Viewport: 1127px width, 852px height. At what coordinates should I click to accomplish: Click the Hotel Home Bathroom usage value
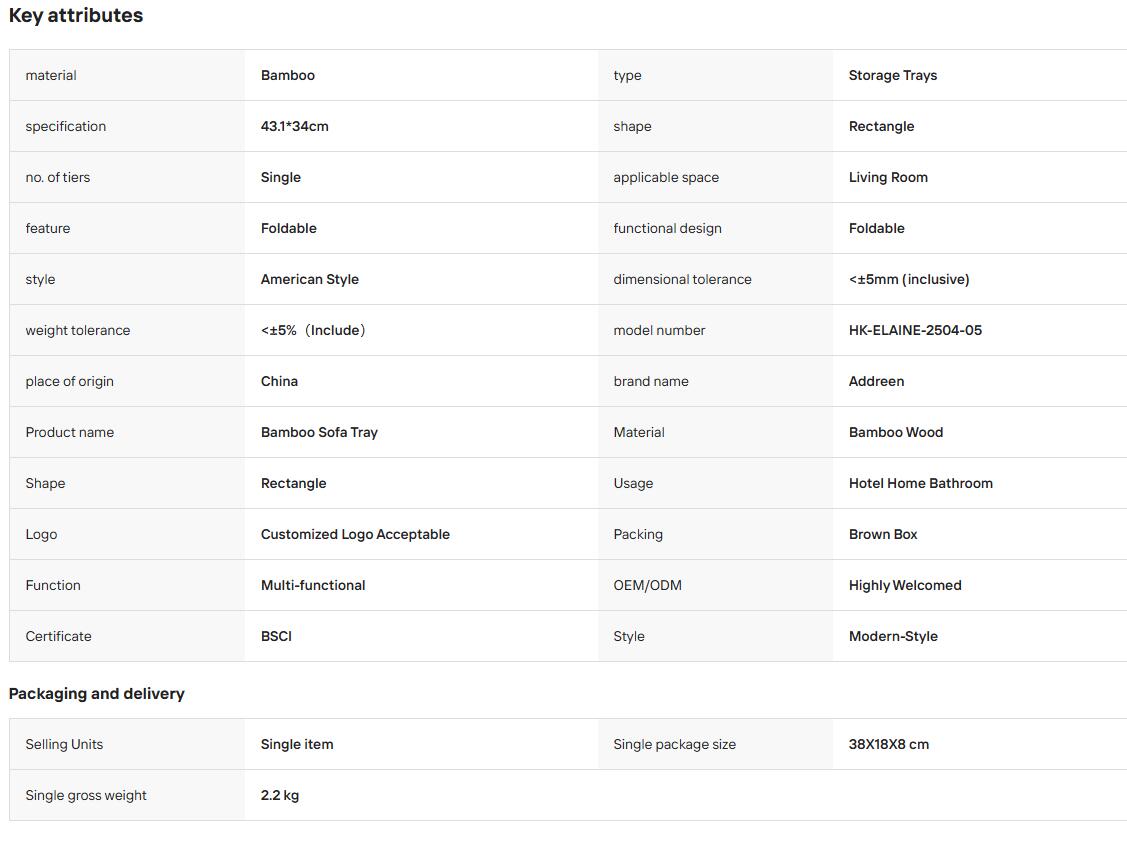pyautogui.click(x=921, y=484)
